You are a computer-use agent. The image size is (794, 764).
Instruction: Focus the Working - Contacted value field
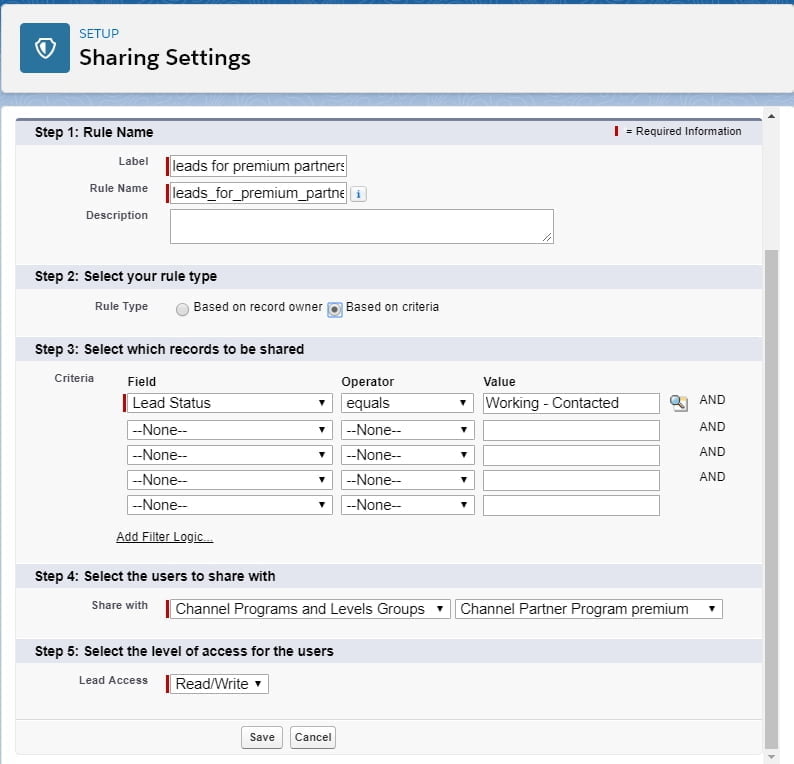(x=571, y=403)
